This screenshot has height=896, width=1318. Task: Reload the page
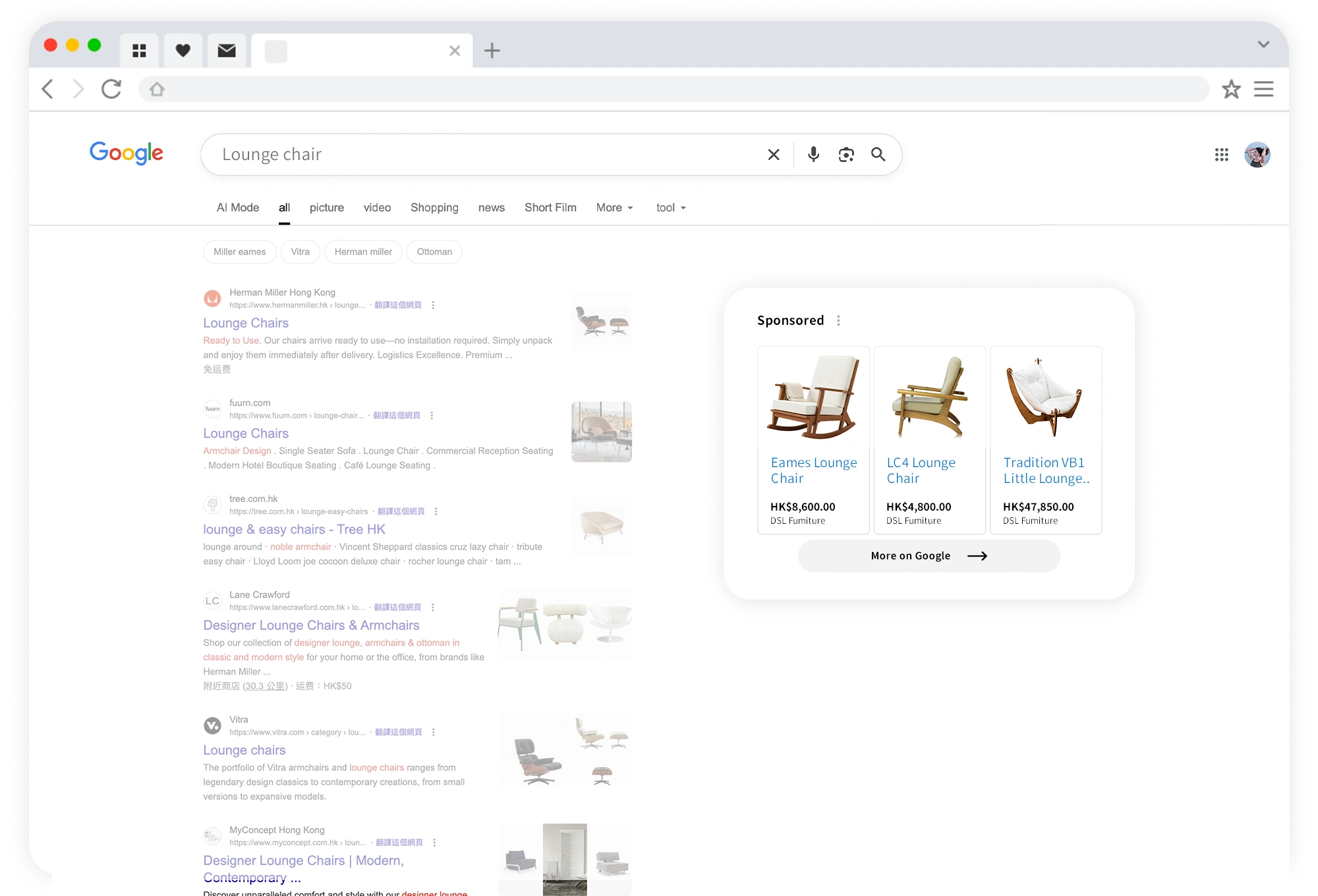(111, 89)
